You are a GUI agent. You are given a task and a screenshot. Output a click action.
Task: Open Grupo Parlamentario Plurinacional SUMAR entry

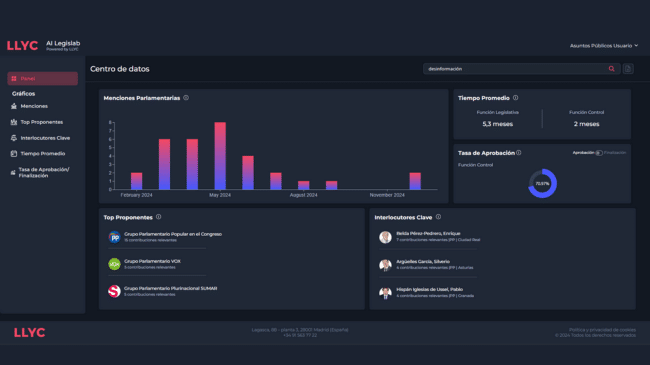pos(170,288)
